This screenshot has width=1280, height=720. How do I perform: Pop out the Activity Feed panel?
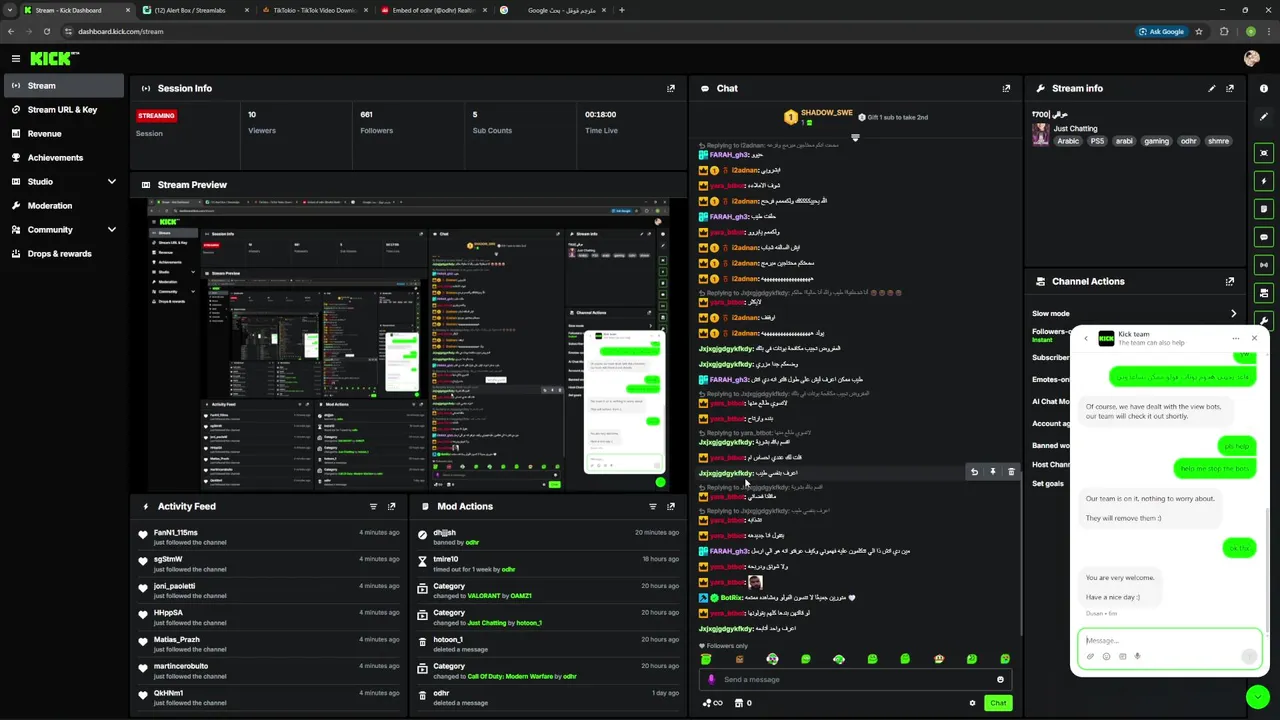click(x=391, y=506)
